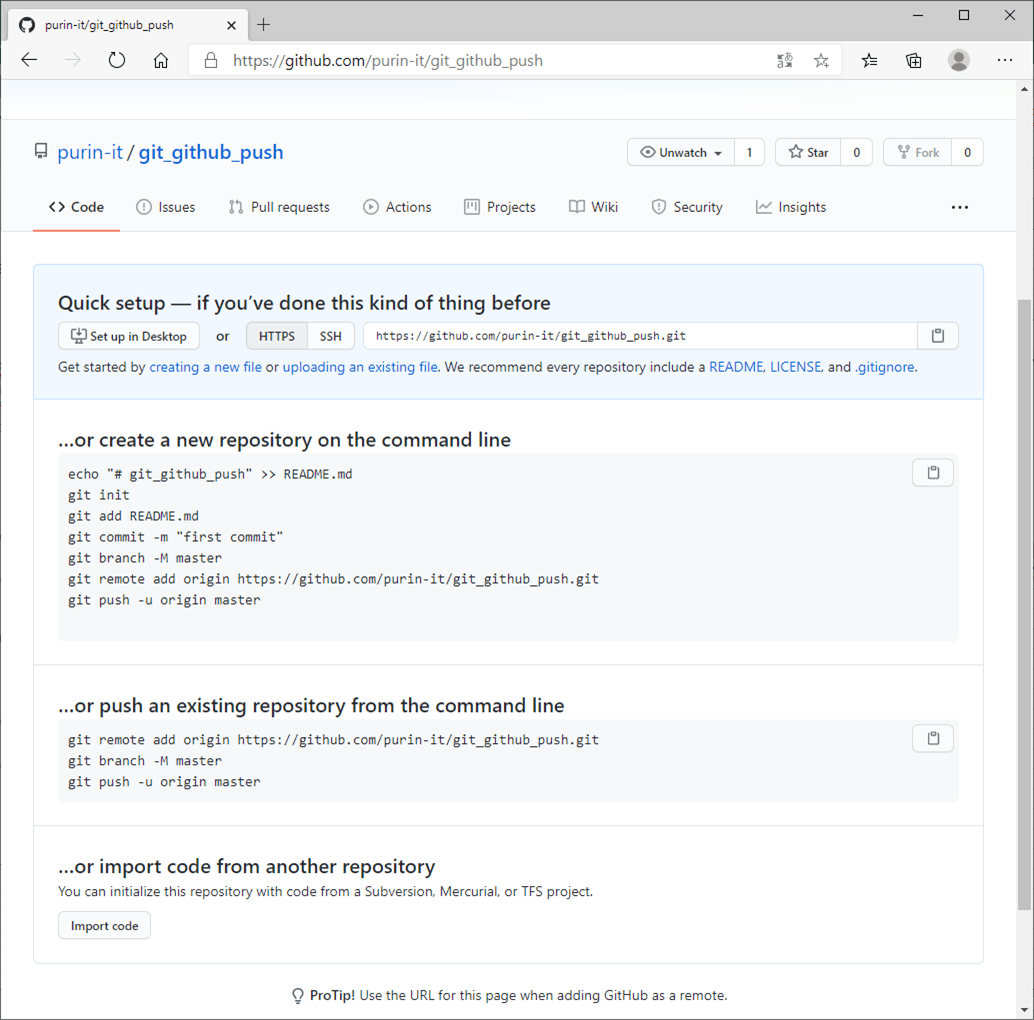Click the repository clone URL text field
The height and width of the screenshot is (1020, 1034).
(x=640, y=336)
